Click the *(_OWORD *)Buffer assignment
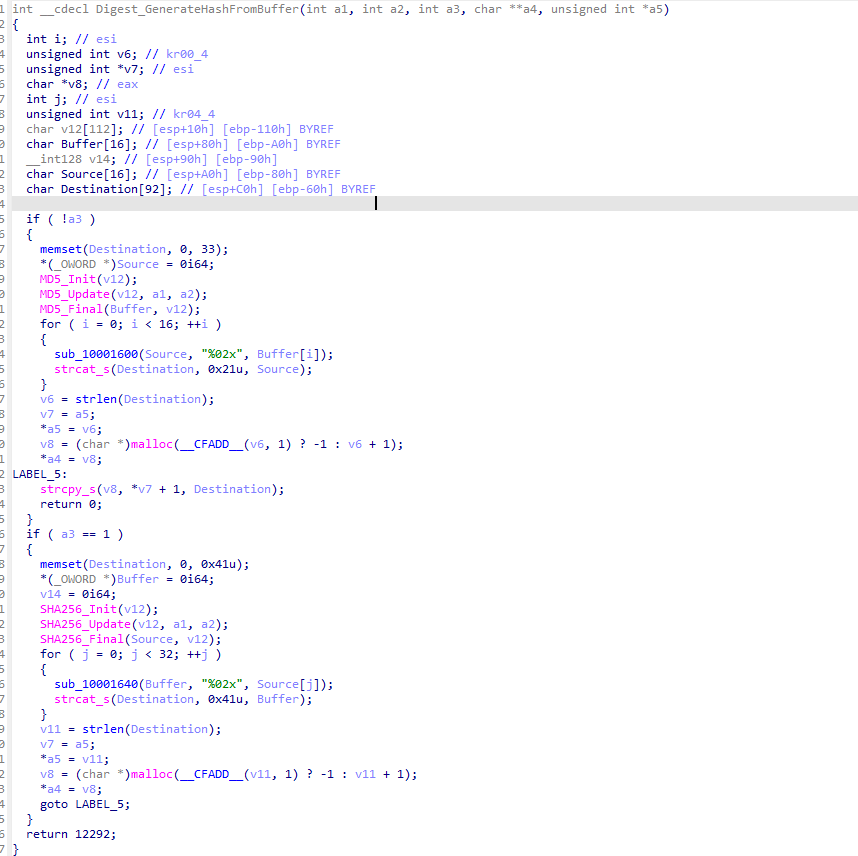858x856 pixels. point(127,579)
